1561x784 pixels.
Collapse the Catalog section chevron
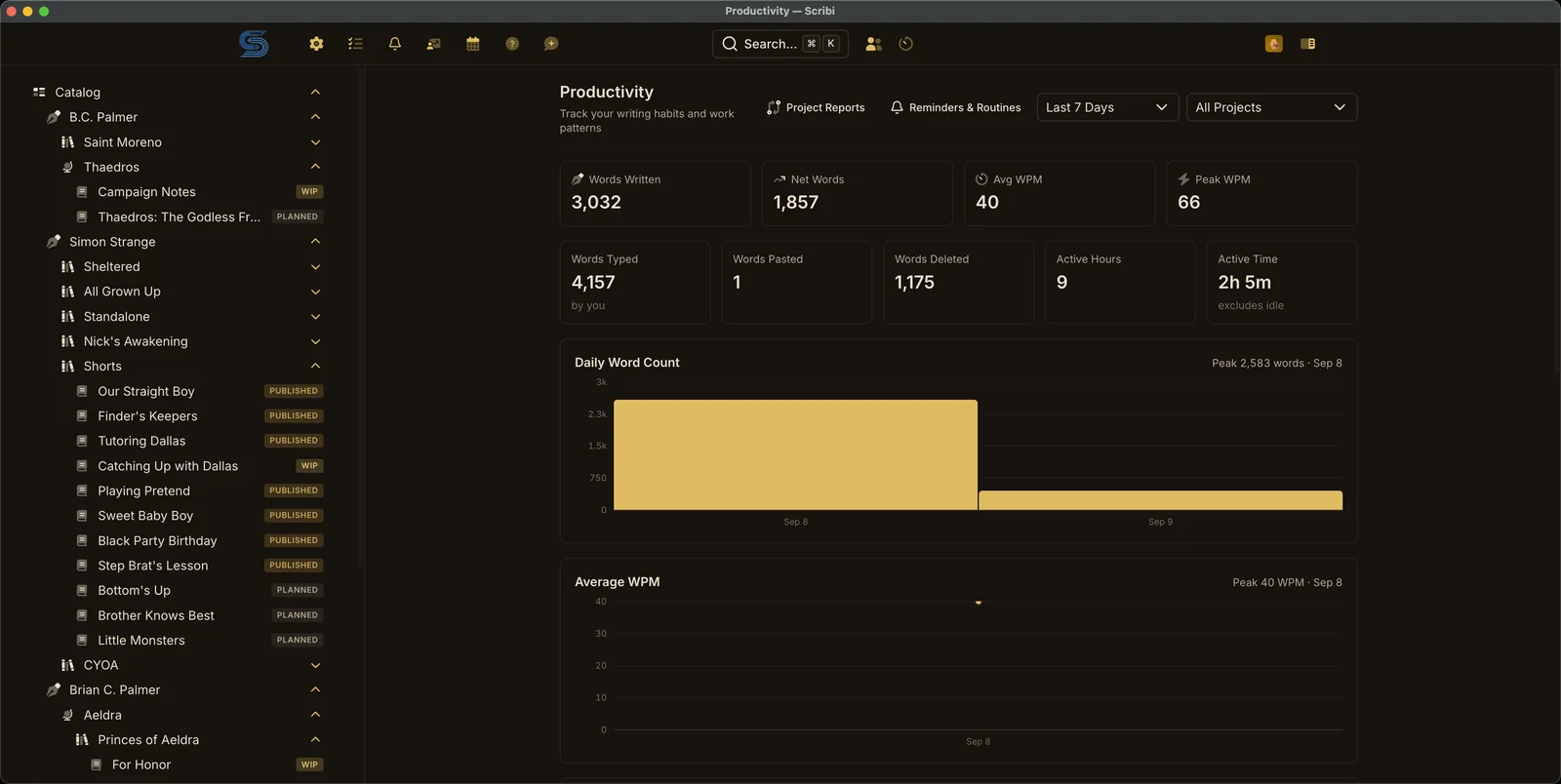[315, 92]
